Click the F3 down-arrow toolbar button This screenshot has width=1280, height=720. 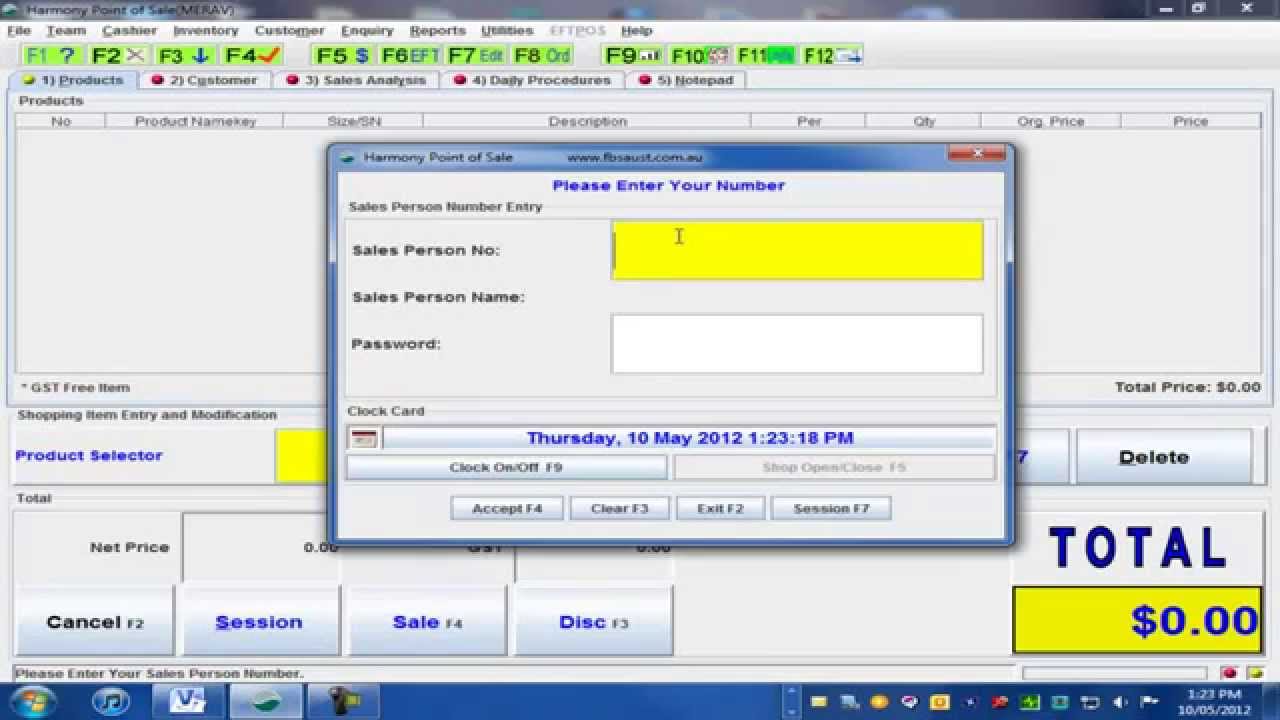pyautogui.click(x=184, y=55)
